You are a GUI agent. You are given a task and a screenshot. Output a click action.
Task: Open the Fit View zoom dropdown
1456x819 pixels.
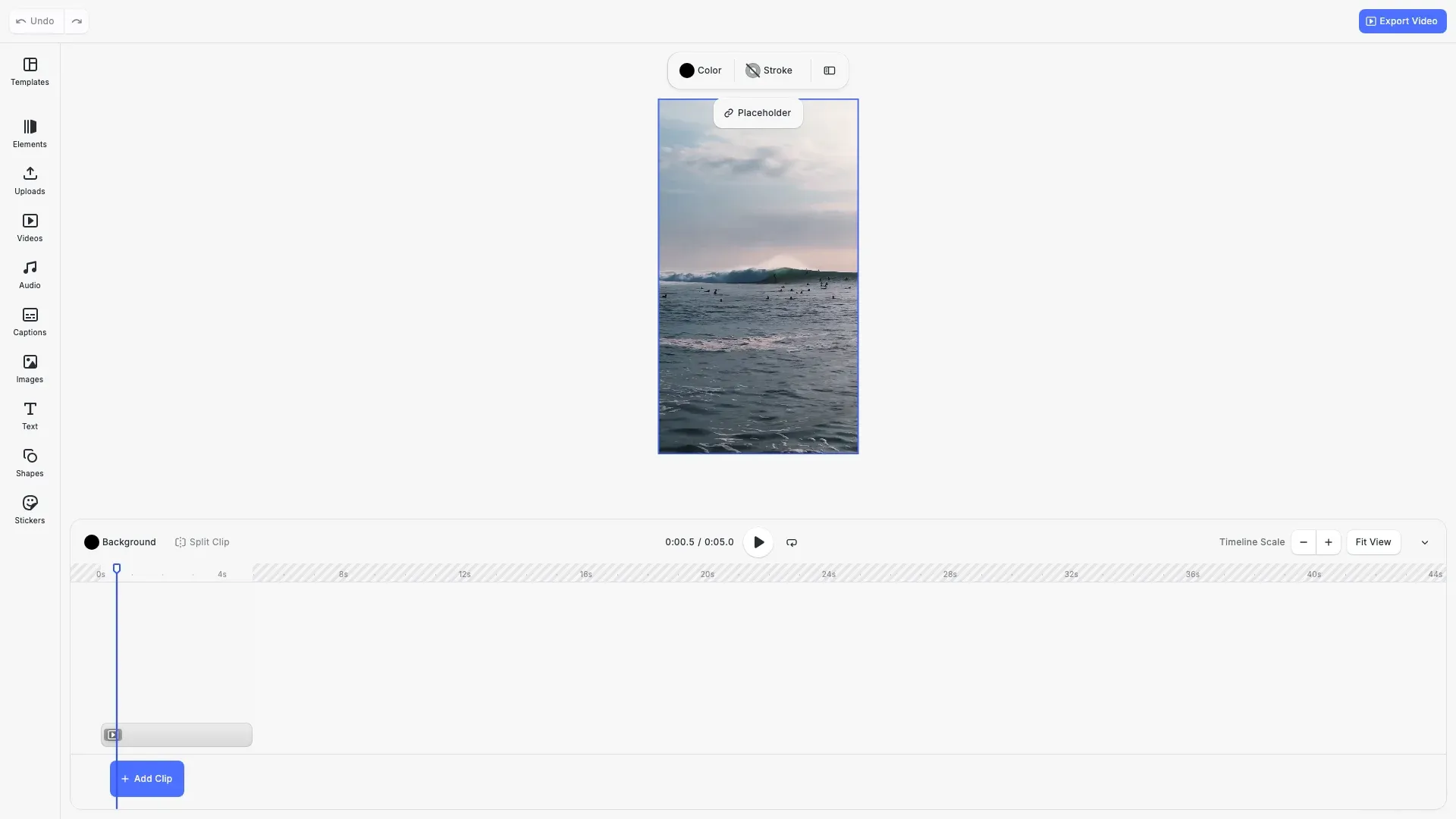(x=1373, y=541)
